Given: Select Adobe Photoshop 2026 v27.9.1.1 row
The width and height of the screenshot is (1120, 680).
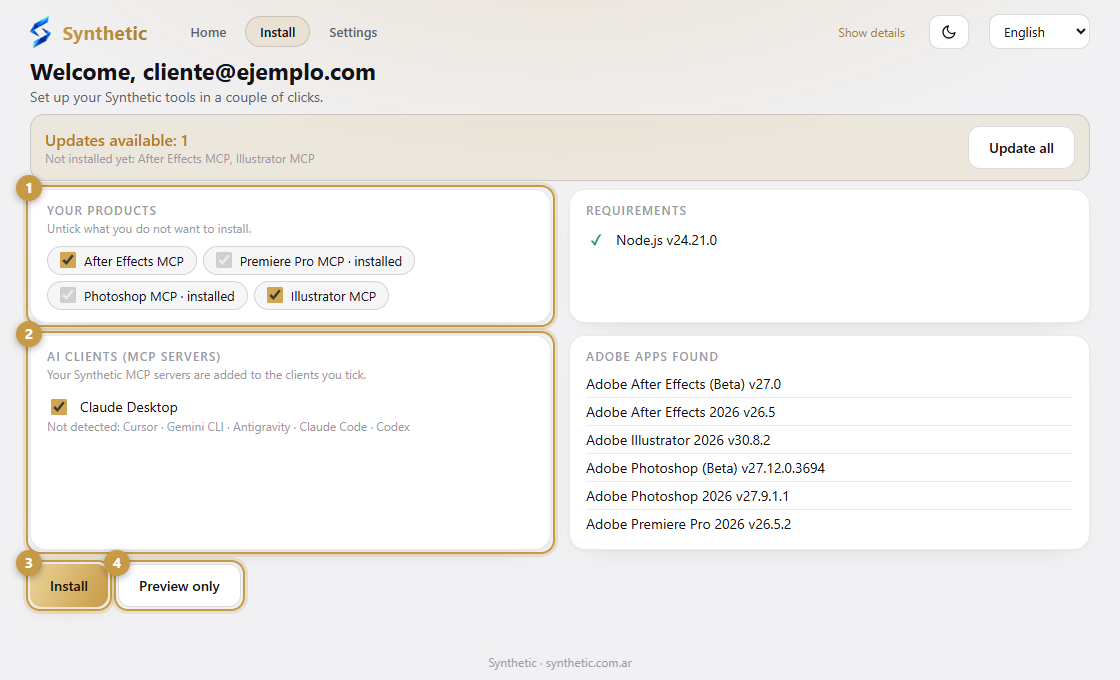Looking at the screenshot, I should (x=829, y=496).
